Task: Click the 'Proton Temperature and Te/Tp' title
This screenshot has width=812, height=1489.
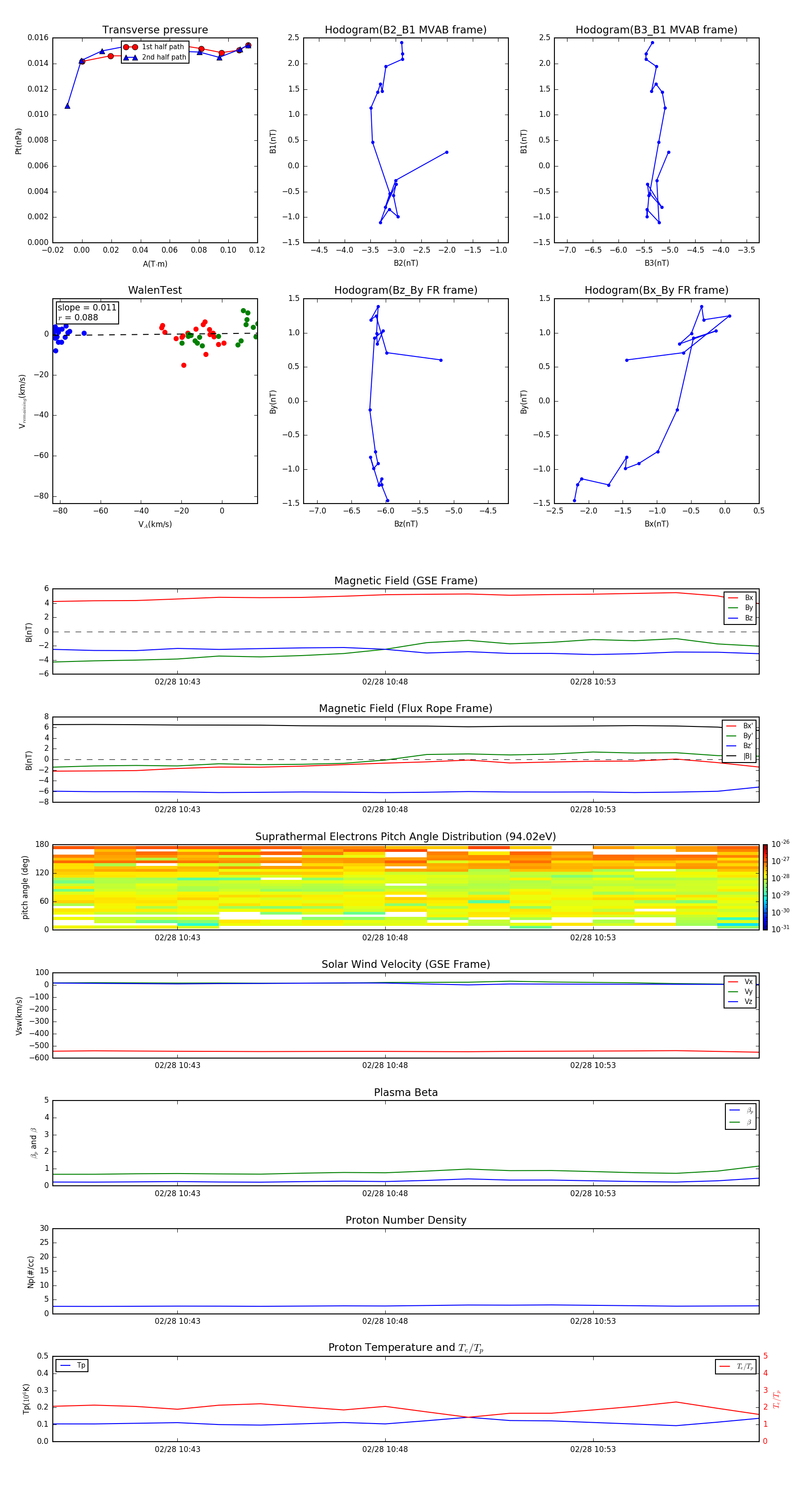Action: (406, 1348)
